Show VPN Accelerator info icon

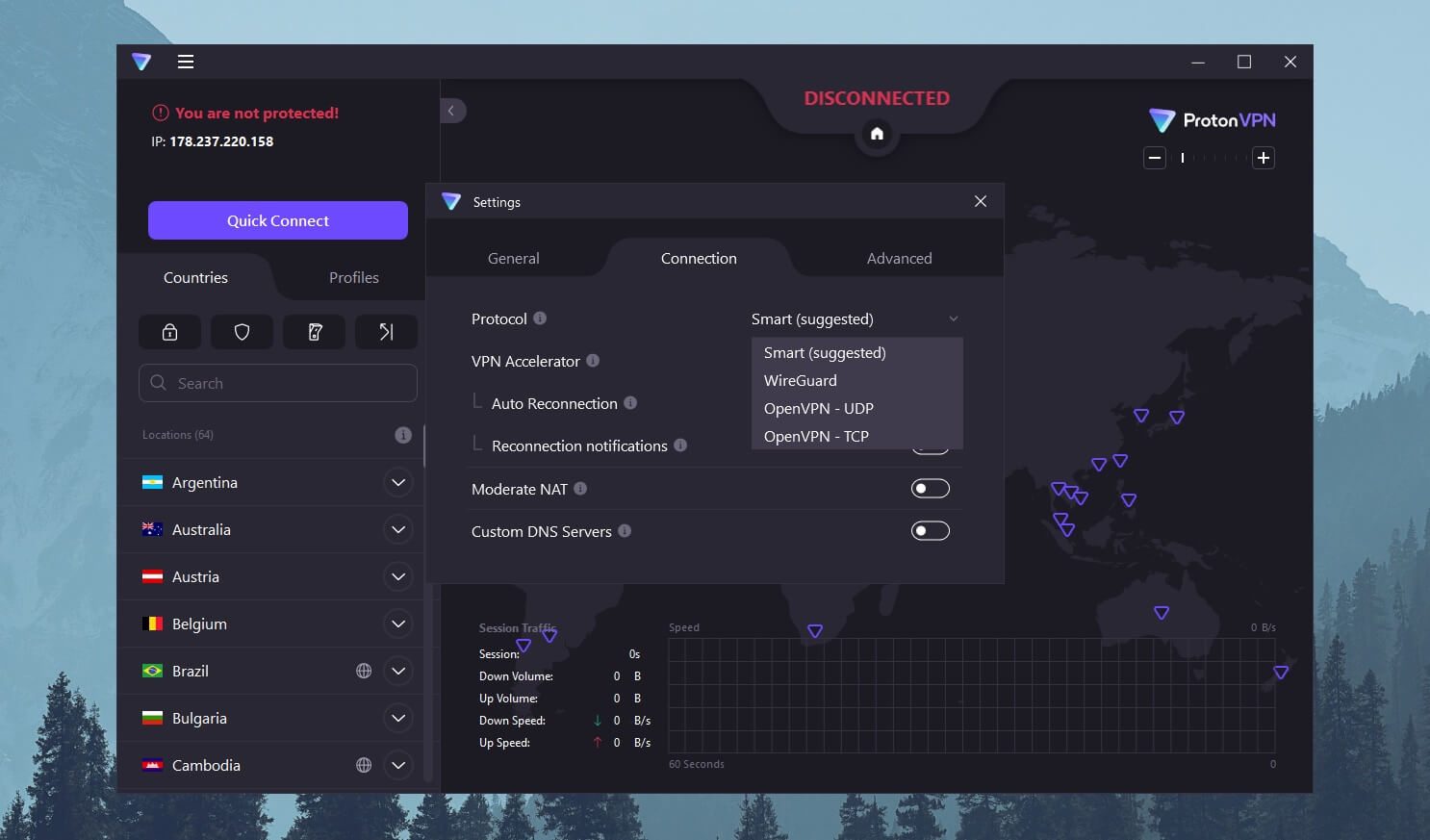(593, 361)
